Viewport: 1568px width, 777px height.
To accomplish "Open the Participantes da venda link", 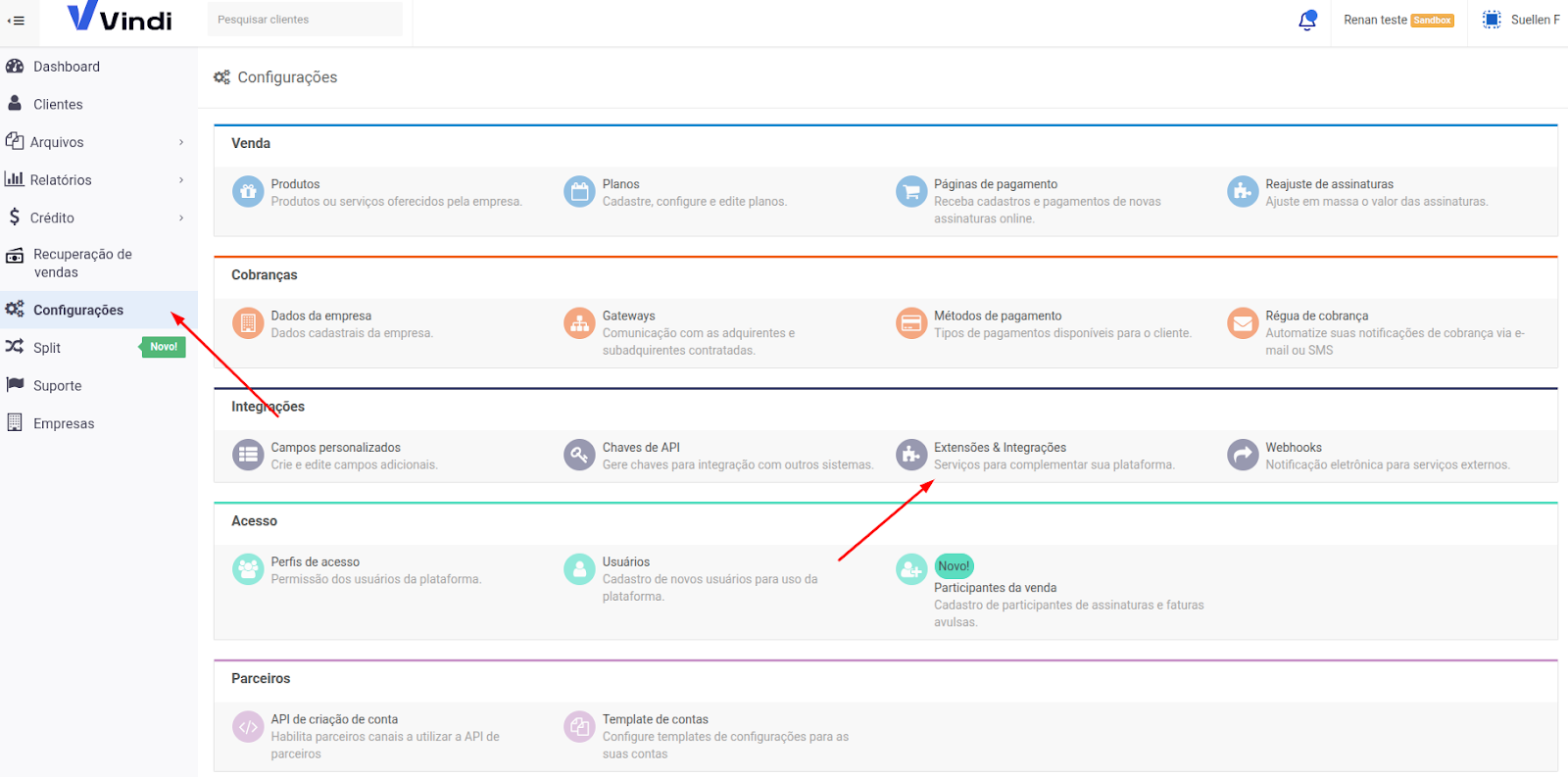I will pos(995,588).
